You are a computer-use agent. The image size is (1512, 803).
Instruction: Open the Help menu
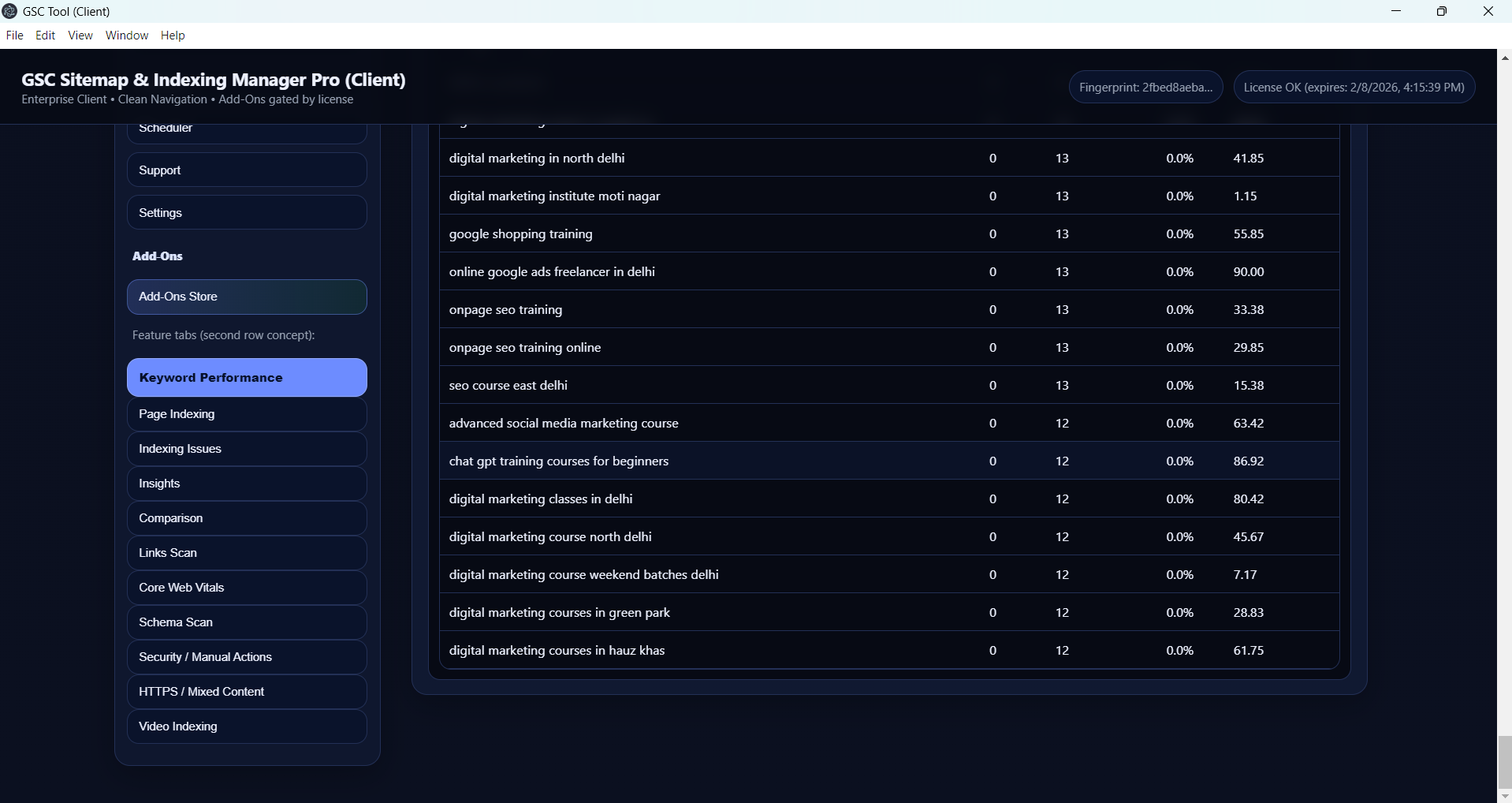click(x=173, y=35)
